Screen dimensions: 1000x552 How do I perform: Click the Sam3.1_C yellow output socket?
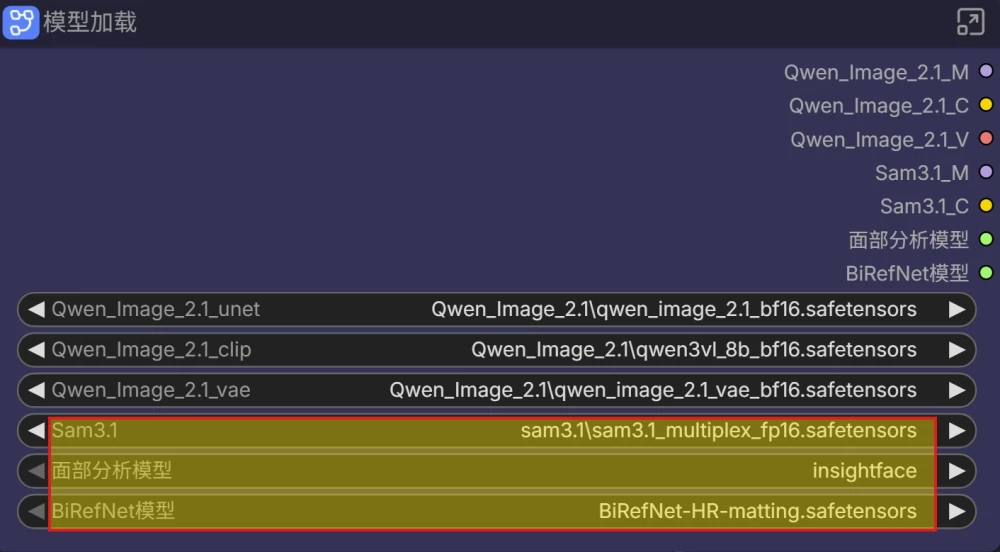point(986,205)
